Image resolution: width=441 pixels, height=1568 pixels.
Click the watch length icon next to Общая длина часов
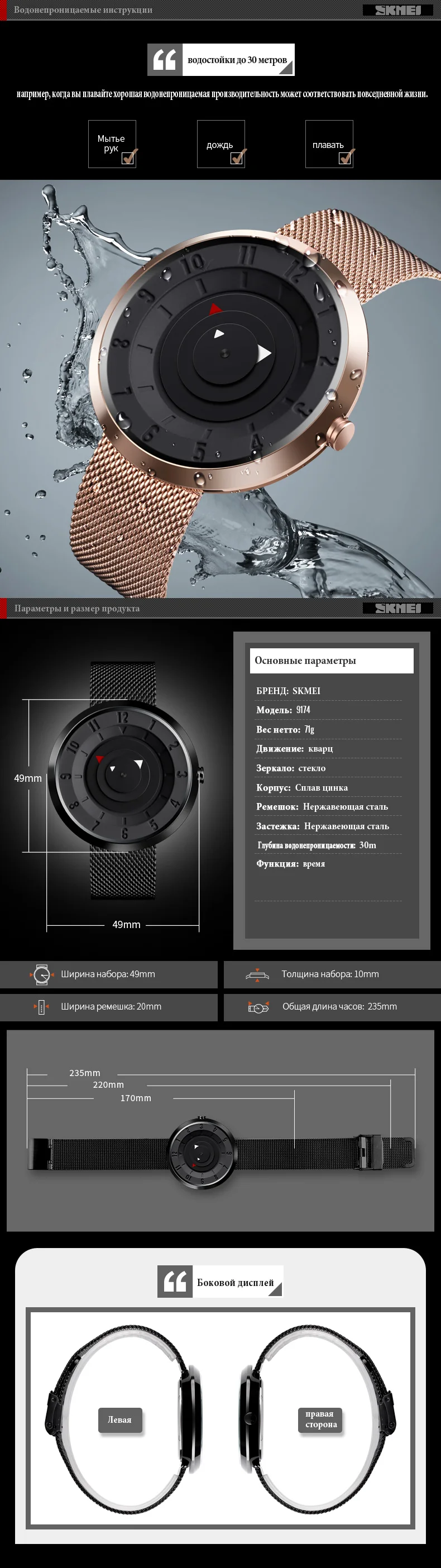click(258, 1008)
